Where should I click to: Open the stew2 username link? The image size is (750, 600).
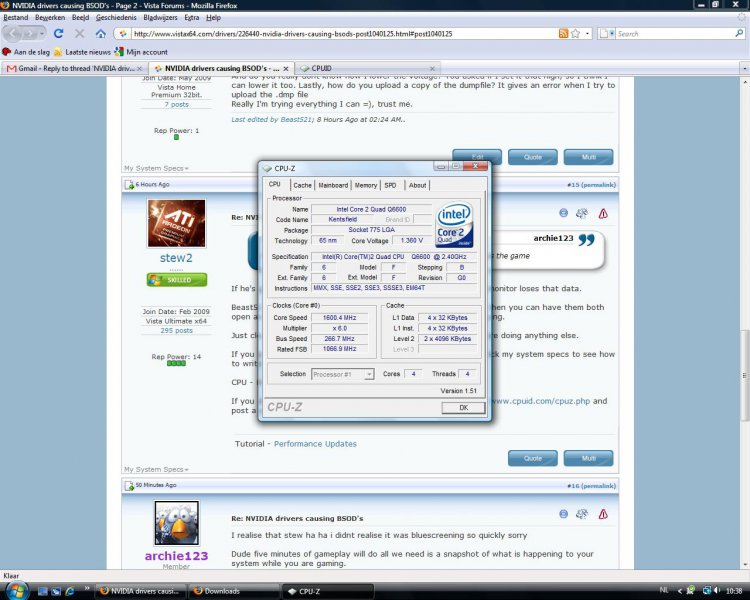tap(176, 258)
